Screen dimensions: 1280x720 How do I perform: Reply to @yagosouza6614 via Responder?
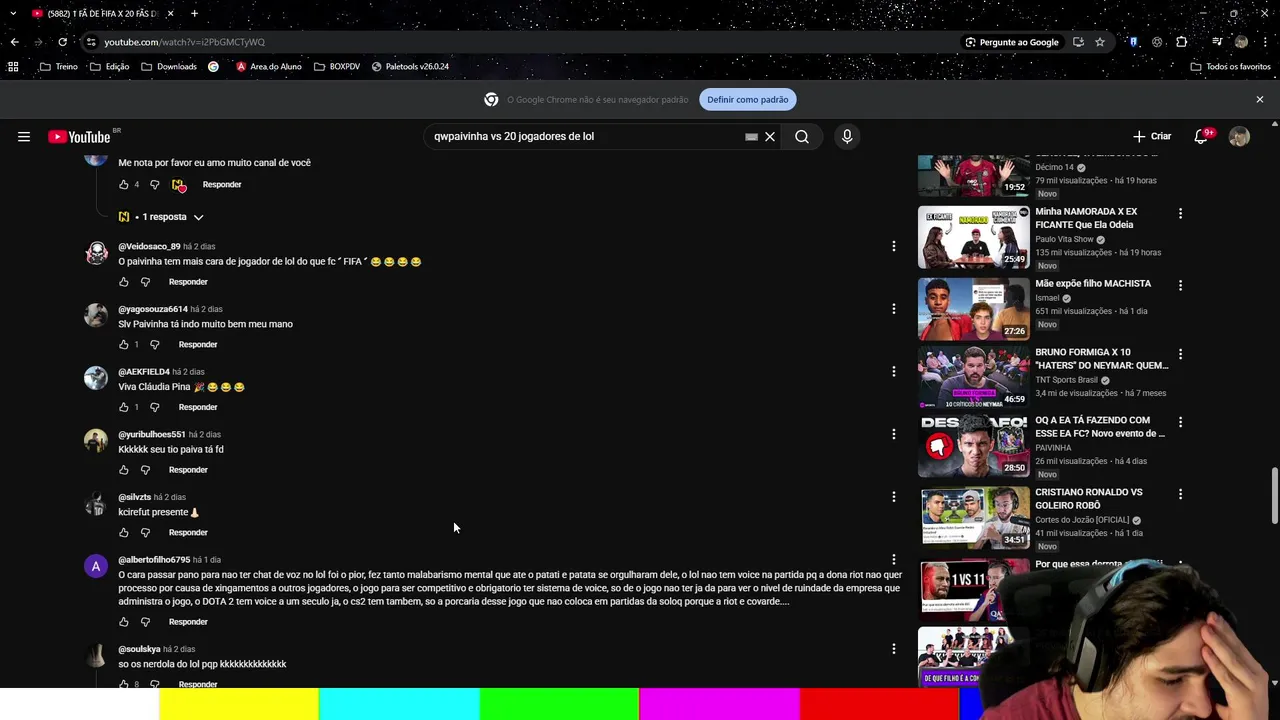tap(198, 345)
